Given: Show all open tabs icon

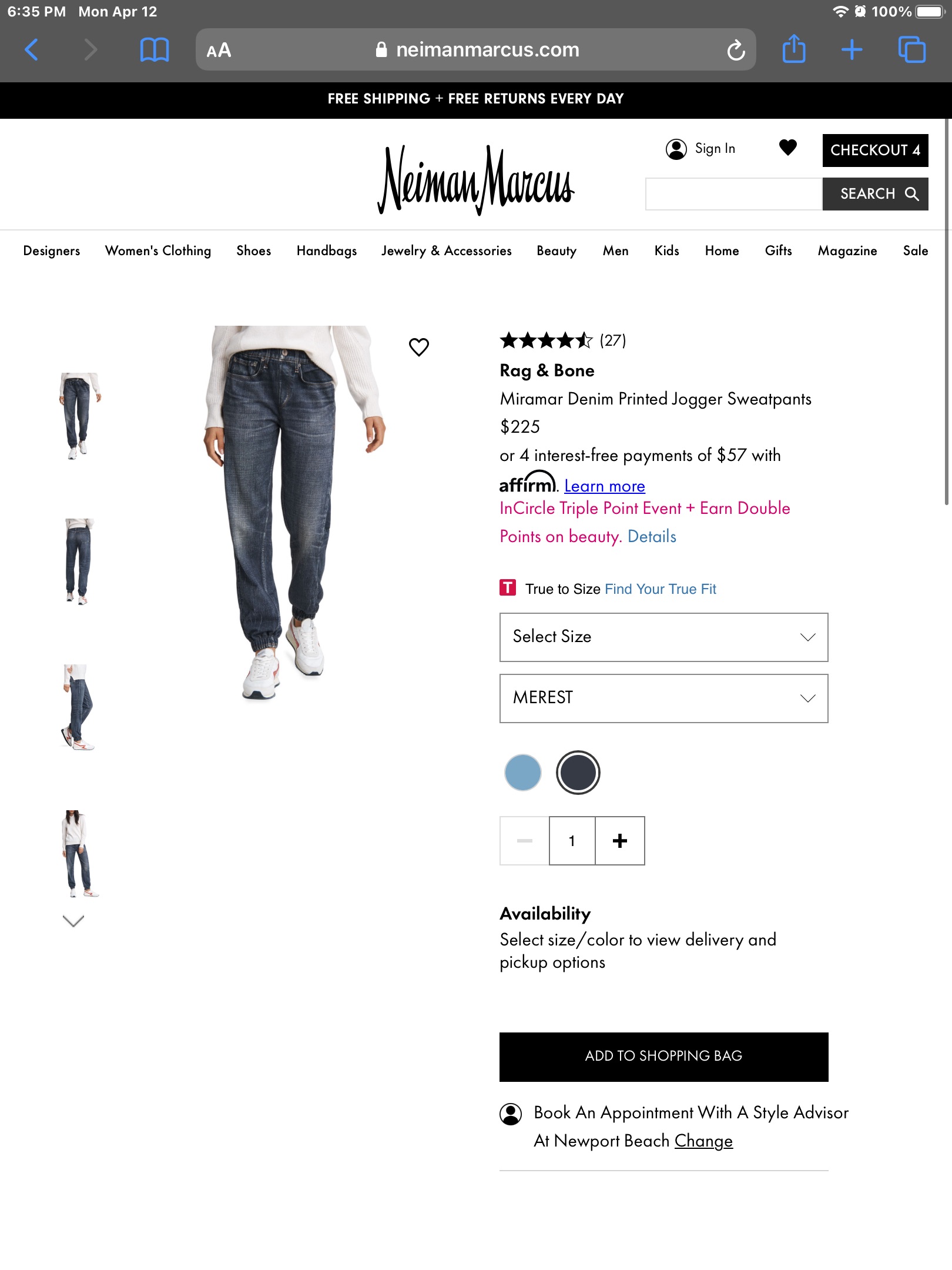Looking at the screenshot, I should 911,50.
